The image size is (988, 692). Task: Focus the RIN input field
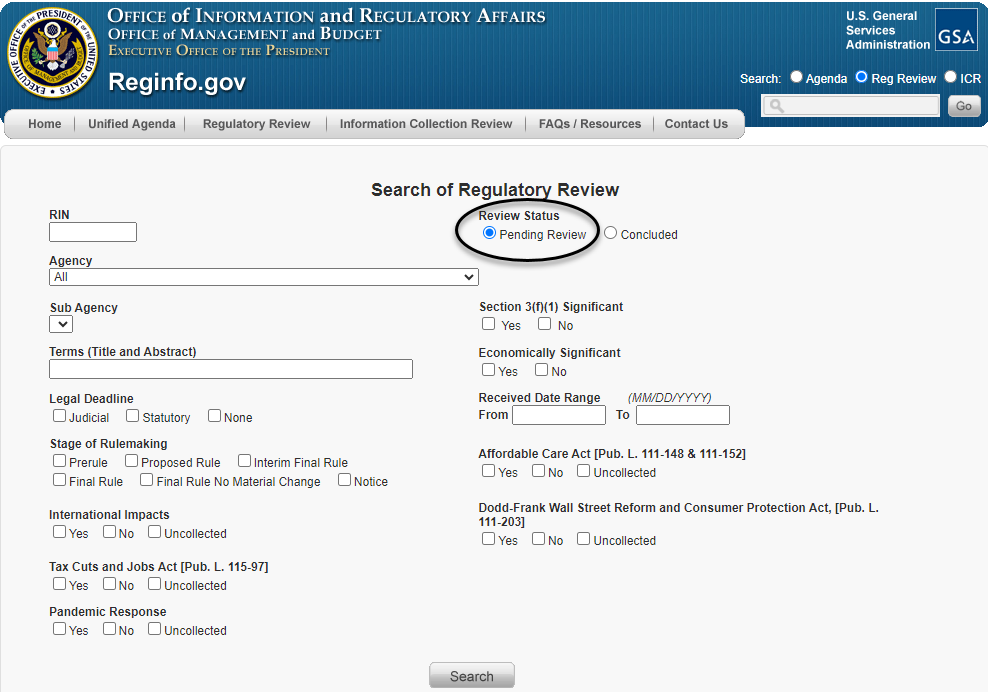pos(93,232)
